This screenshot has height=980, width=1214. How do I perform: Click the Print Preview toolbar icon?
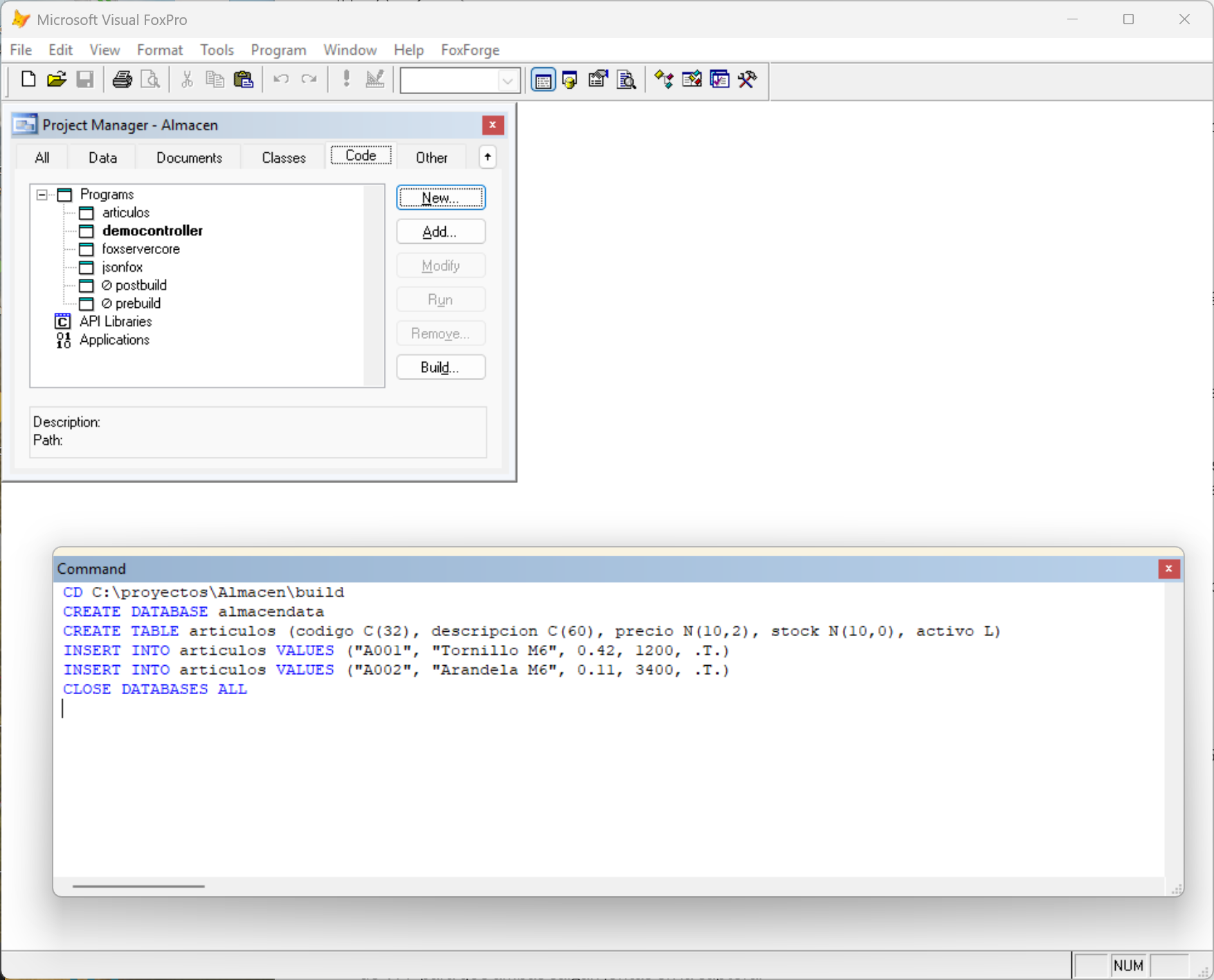[150, 80]
